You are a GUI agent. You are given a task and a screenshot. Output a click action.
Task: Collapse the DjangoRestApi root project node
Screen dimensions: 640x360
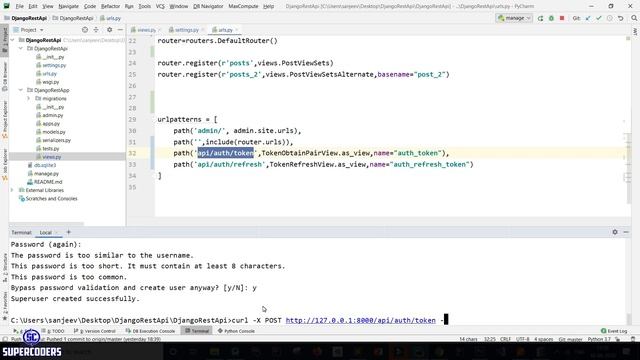[13, 40]
